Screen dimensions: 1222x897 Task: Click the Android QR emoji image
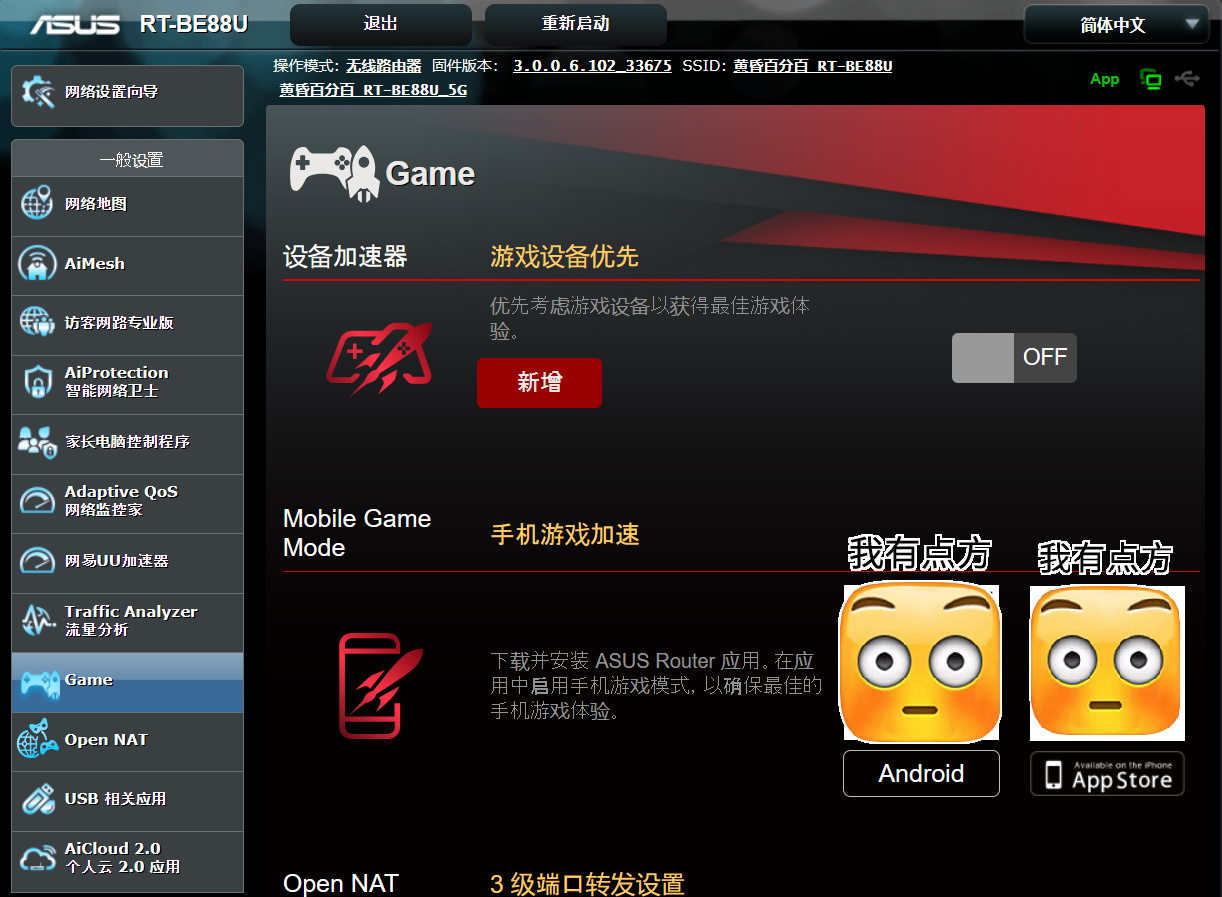[921, 663]
